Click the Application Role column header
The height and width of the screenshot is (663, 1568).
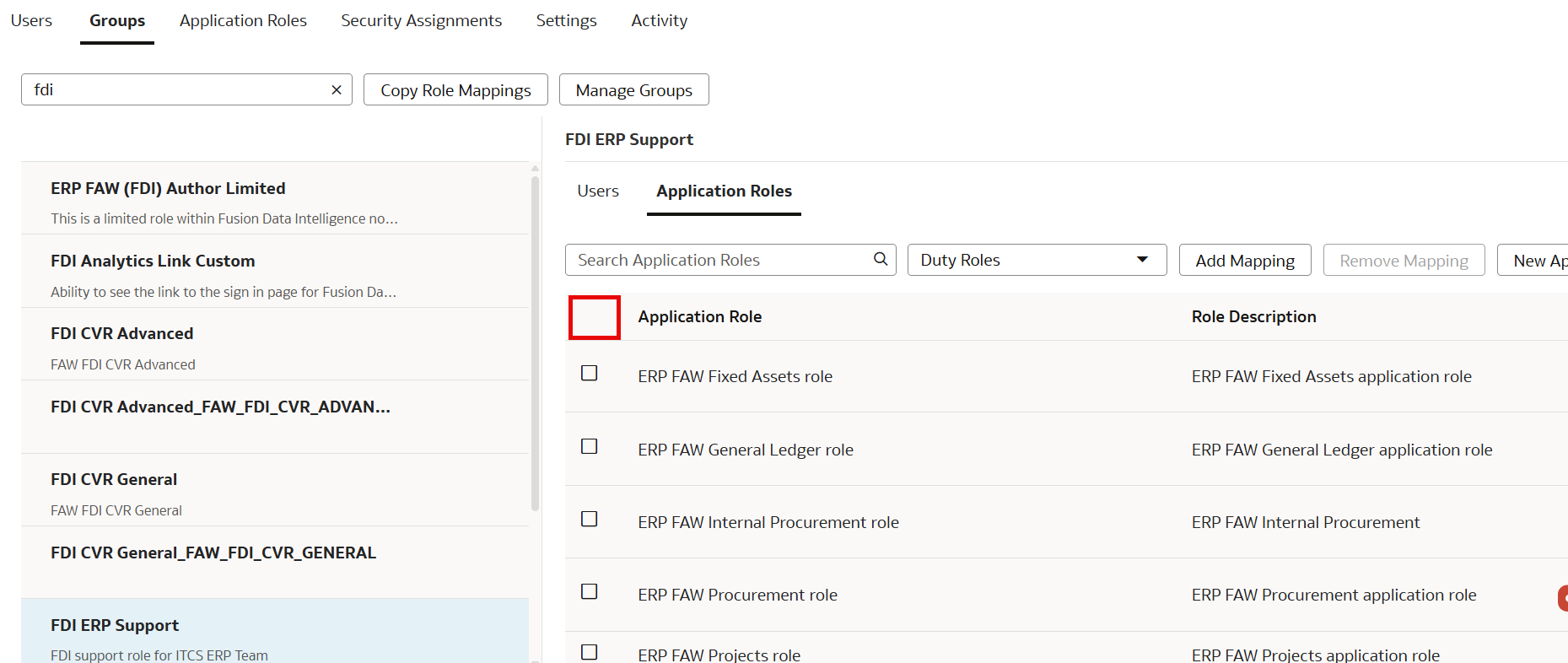(699, 316)
